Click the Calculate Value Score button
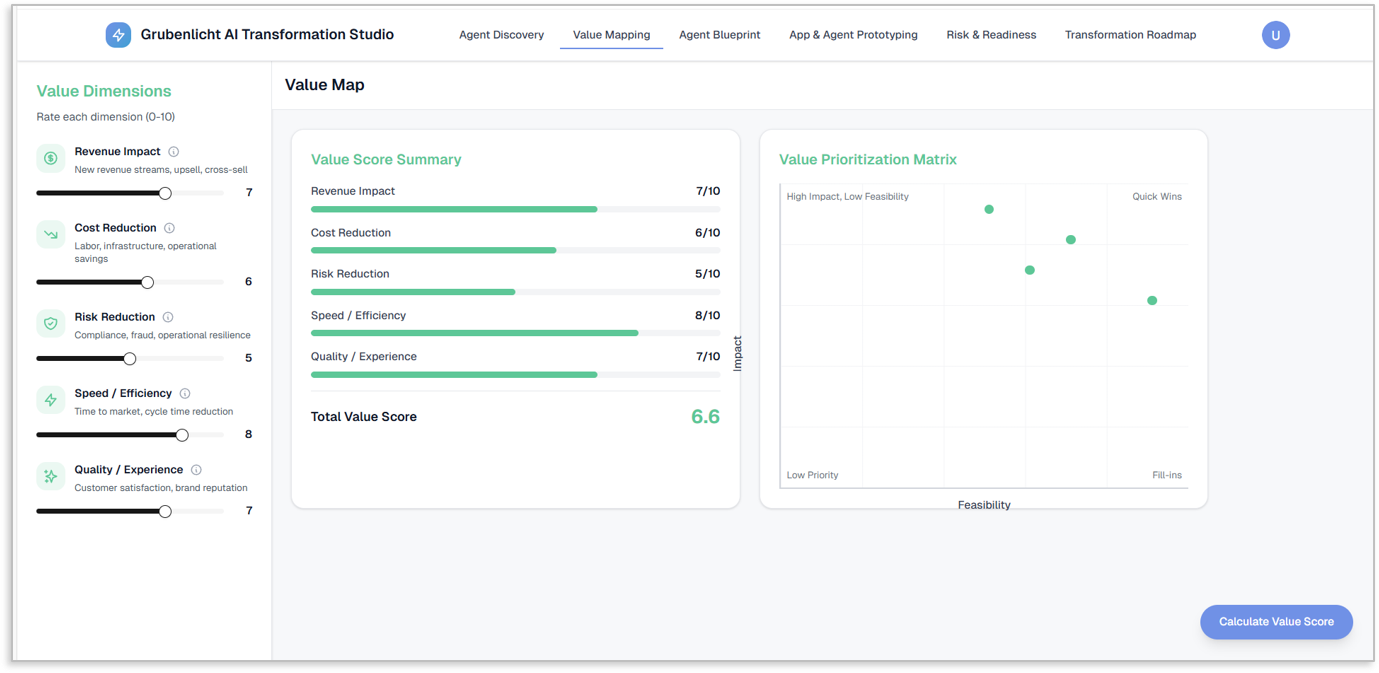Image resolution: width=1379 pixels, height=673 pixels. [x=1276, y=622]
